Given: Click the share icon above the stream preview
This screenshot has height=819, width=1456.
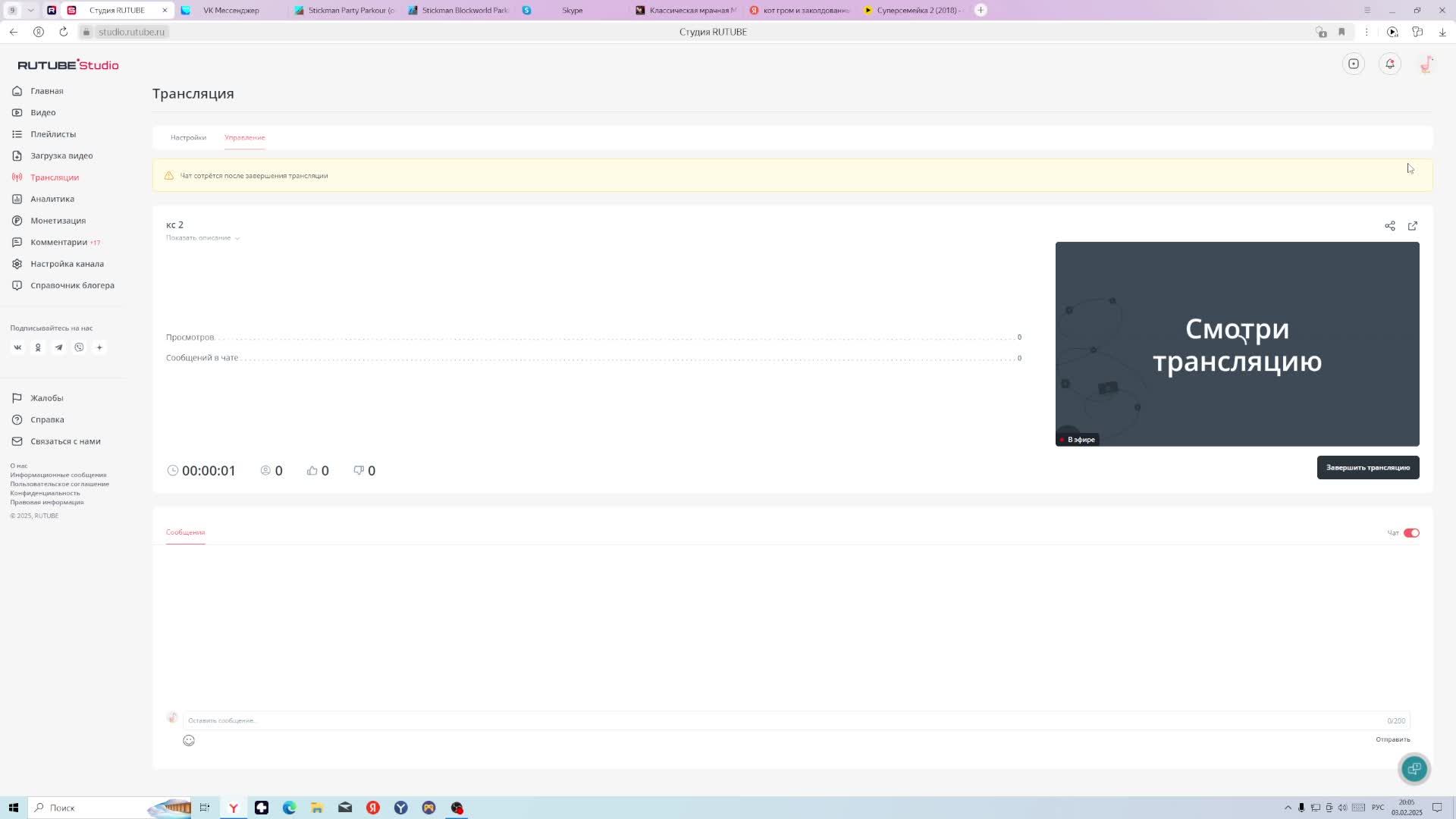Looking at the screenshot, I should (x=1389, y=226).
